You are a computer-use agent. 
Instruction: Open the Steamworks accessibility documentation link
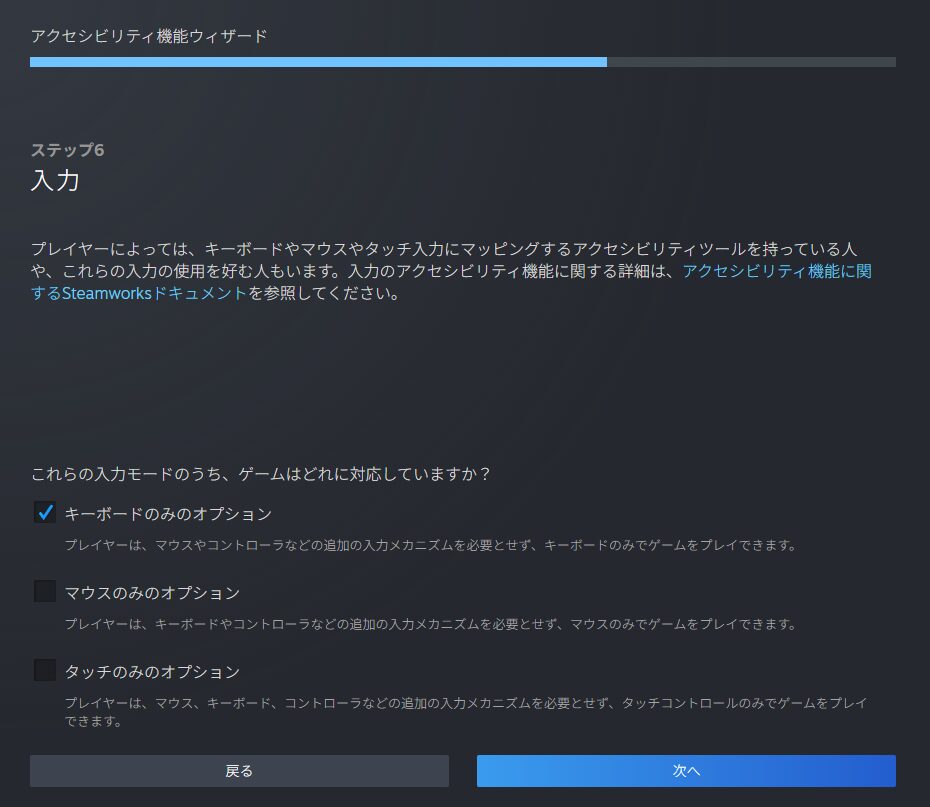tap(776, 271)
